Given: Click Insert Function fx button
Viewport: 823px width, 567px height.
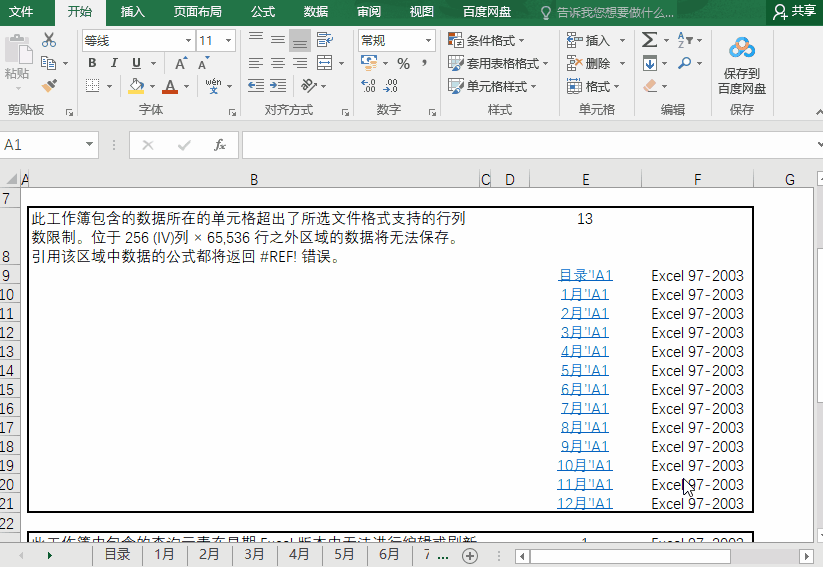Looking at the screenshot, I should click(220, 144).
